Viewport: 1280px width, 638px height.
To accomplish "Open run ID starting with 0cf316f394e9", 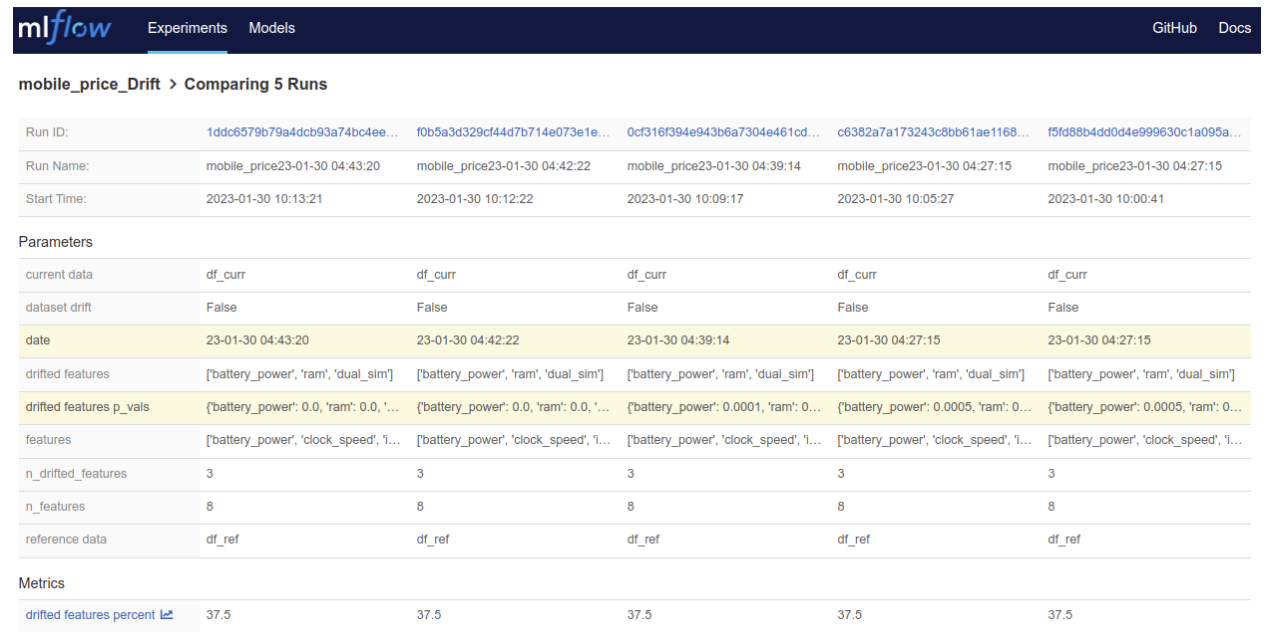I will pyautogui.click(x=723, y=132).
